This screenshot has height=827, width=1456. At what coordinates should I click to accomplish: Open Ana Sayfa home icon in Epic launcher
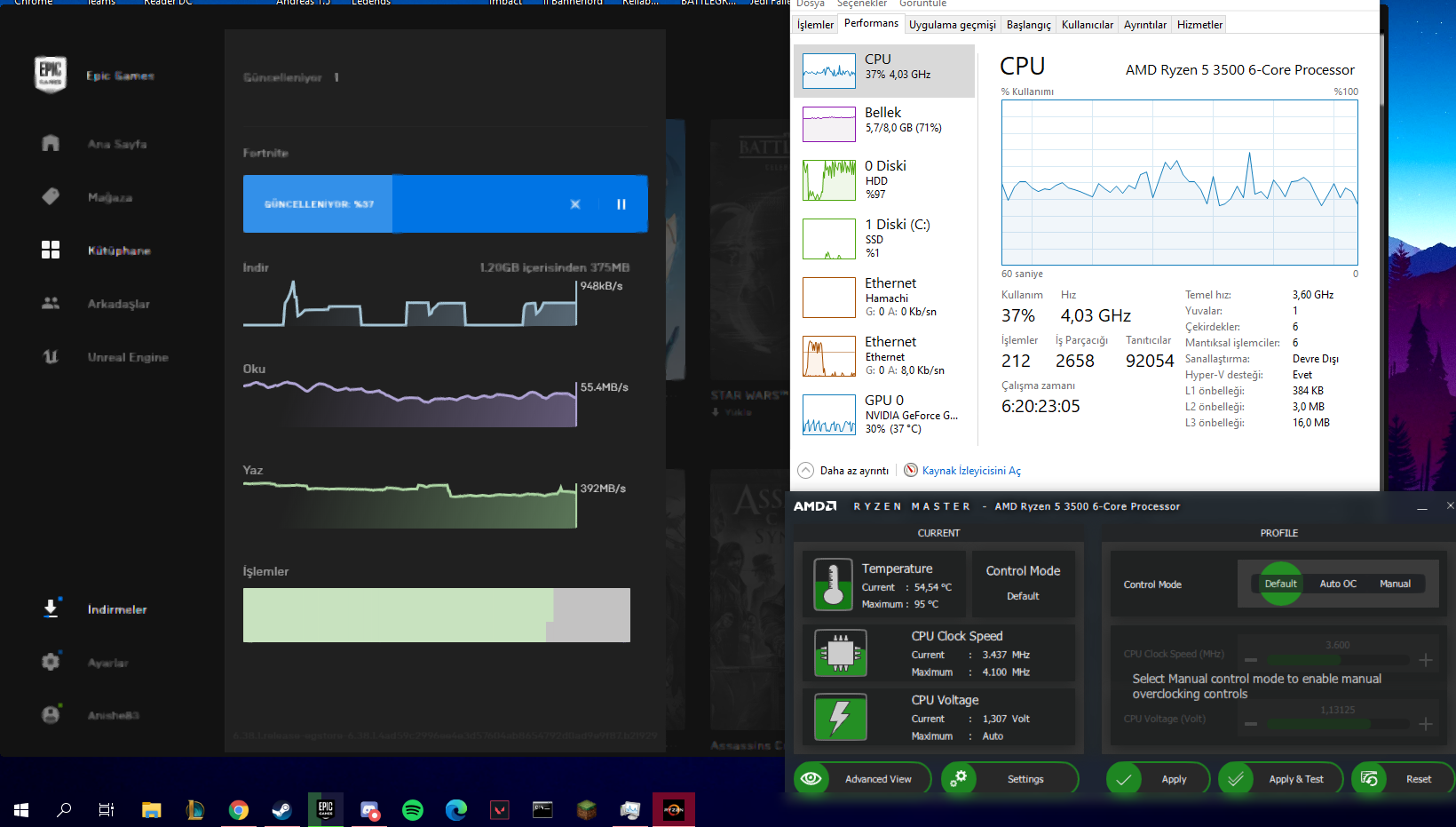click(51, 143)
